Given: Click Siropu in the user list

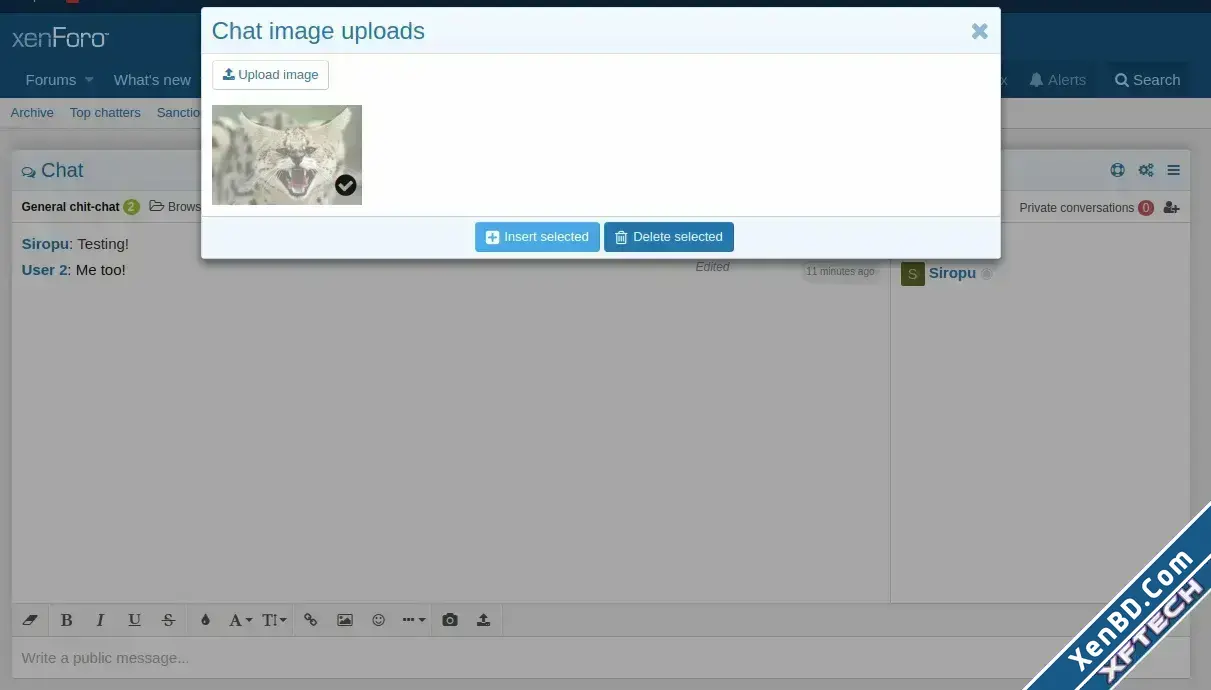Looking at the screenshot, I should coord(952,273).
